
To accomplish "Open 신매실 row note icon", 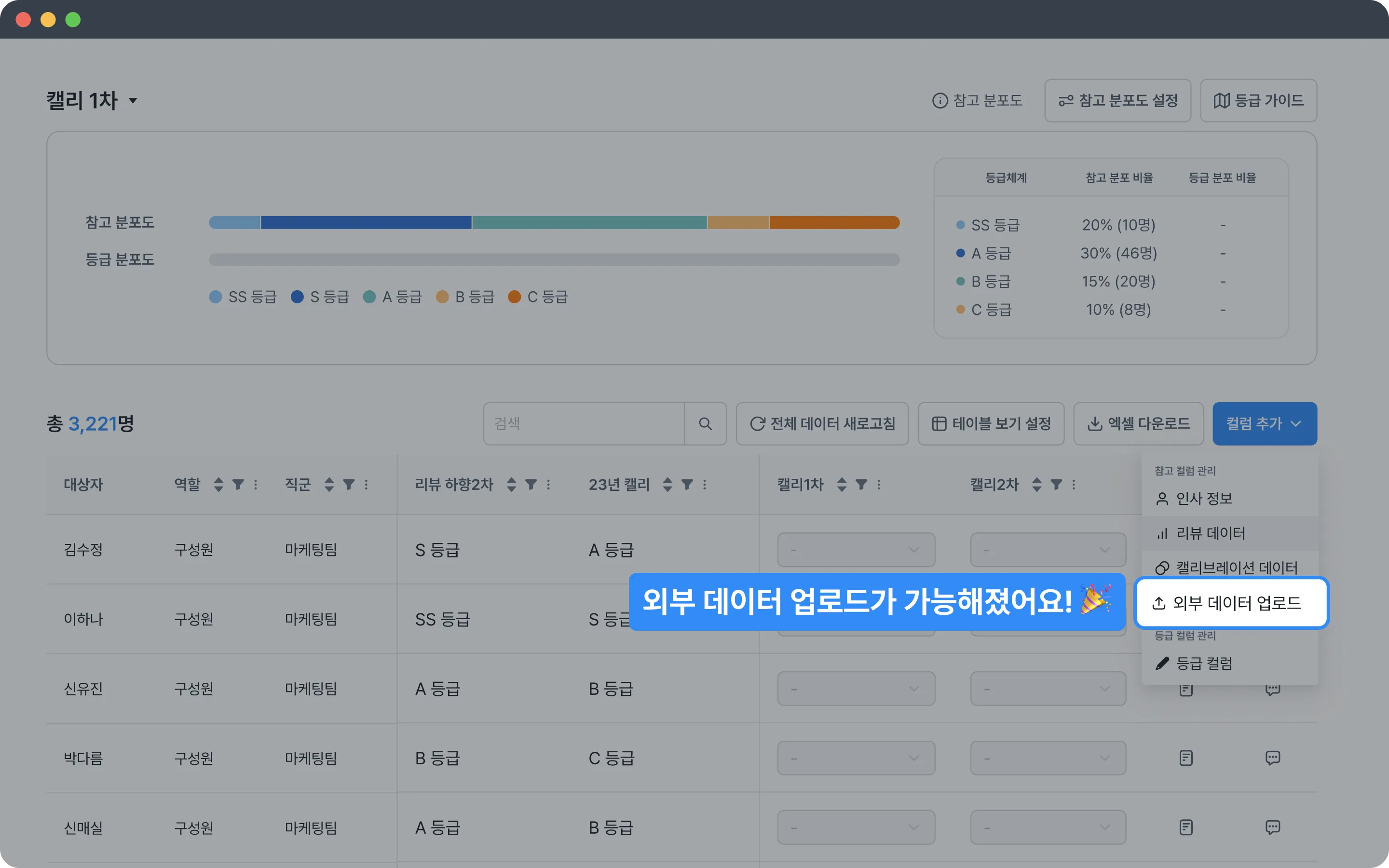I will point(1186,827).
